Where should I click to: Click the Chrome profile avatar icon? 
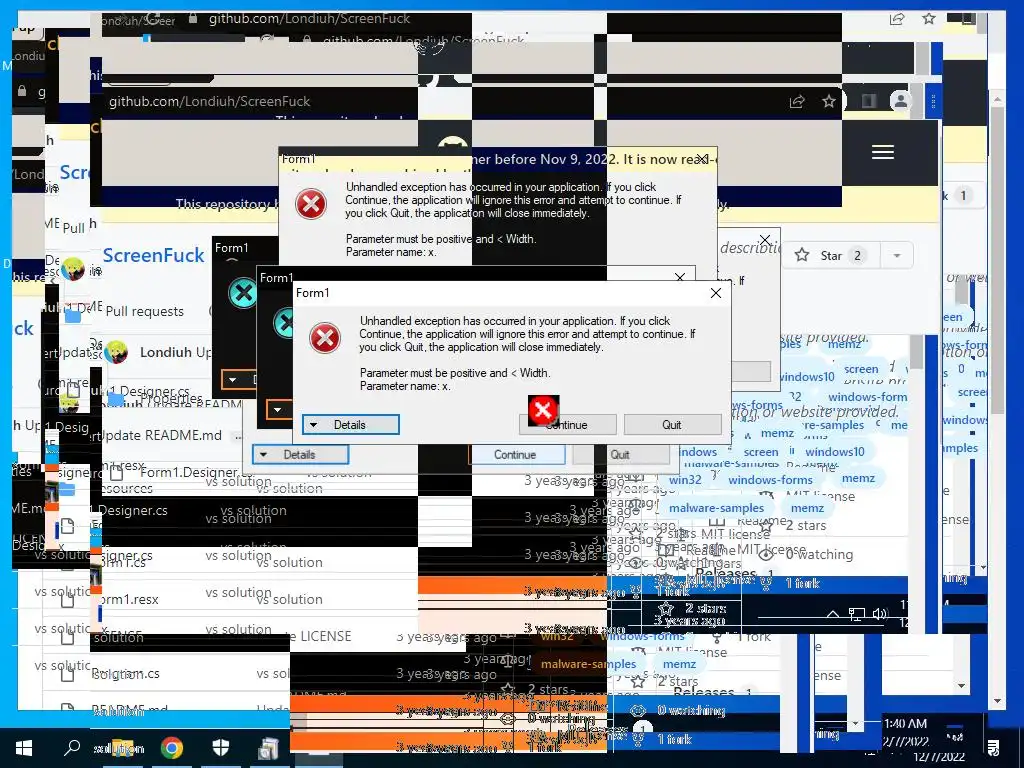click(901, 101)
